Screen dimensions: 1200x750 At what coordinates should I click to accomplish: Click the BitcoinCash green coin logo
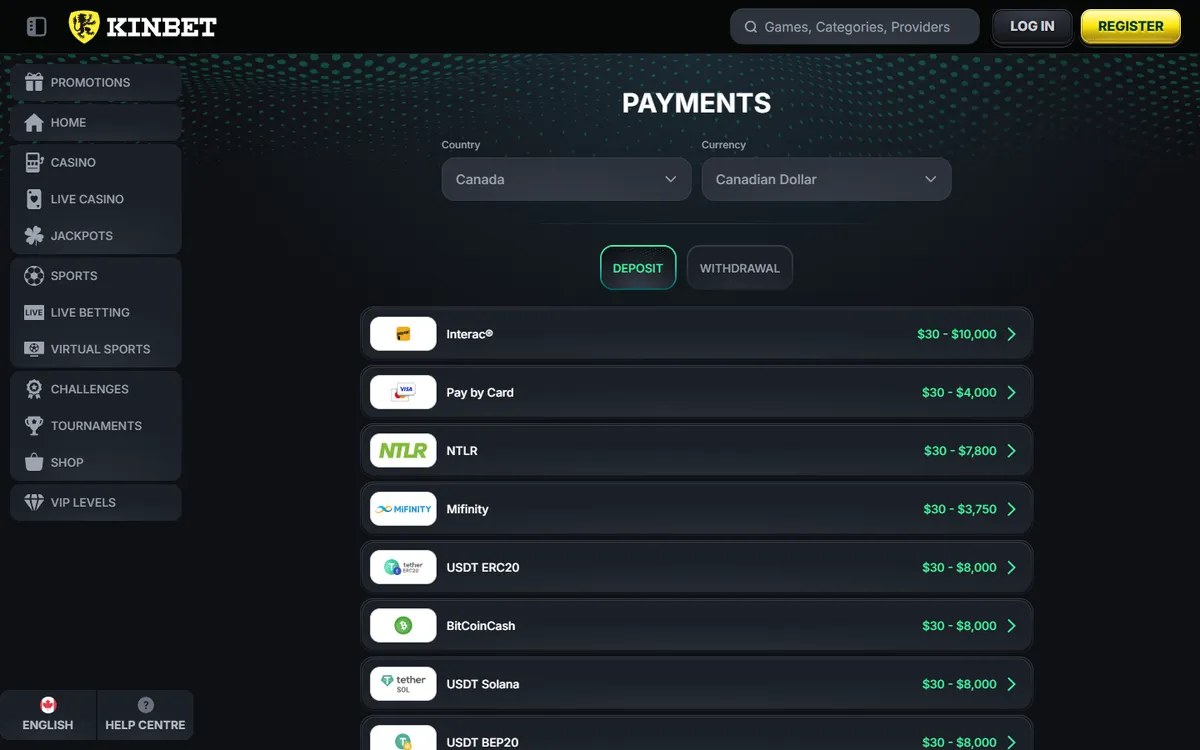[x=403, y=626]
